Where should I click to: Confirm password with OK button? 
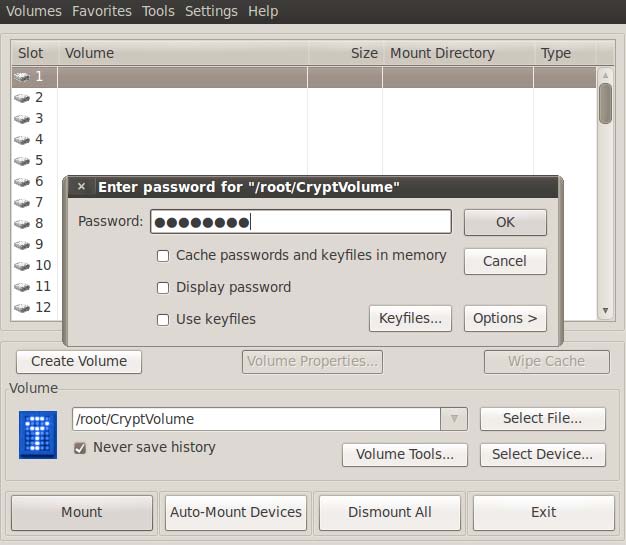505,222
